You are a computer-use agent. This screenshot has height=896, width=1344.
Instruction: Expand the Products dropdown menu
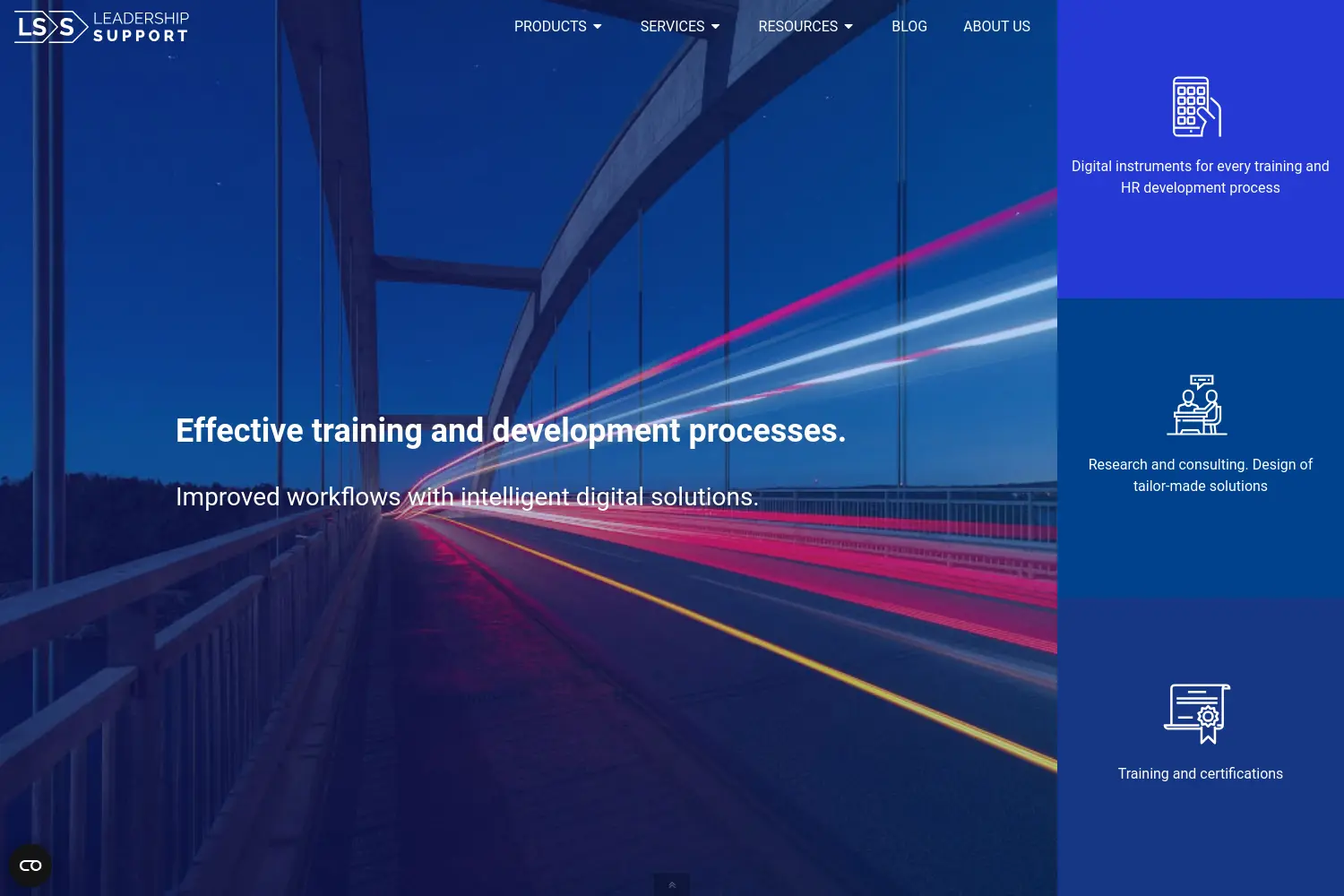(558, 27)
